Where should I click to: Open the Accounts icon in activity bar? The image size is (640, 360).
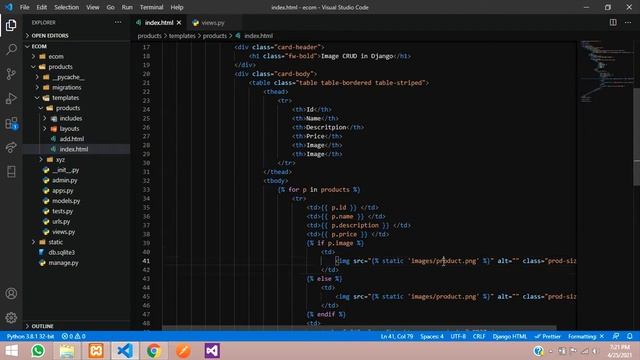(11, 293)
